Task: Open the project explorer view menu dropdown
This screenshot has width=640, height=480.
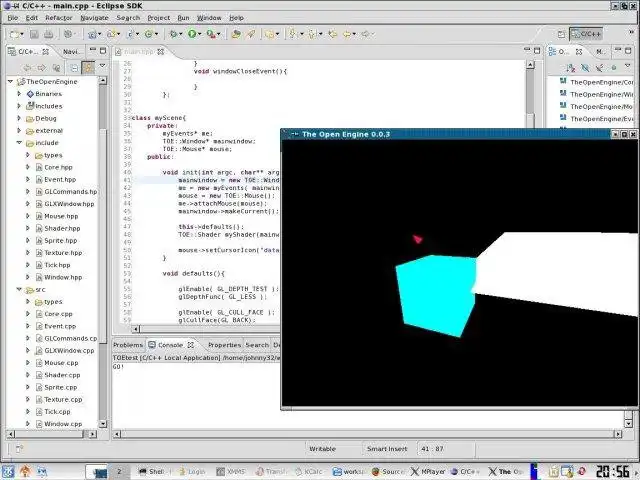Action: pos(101,67)
